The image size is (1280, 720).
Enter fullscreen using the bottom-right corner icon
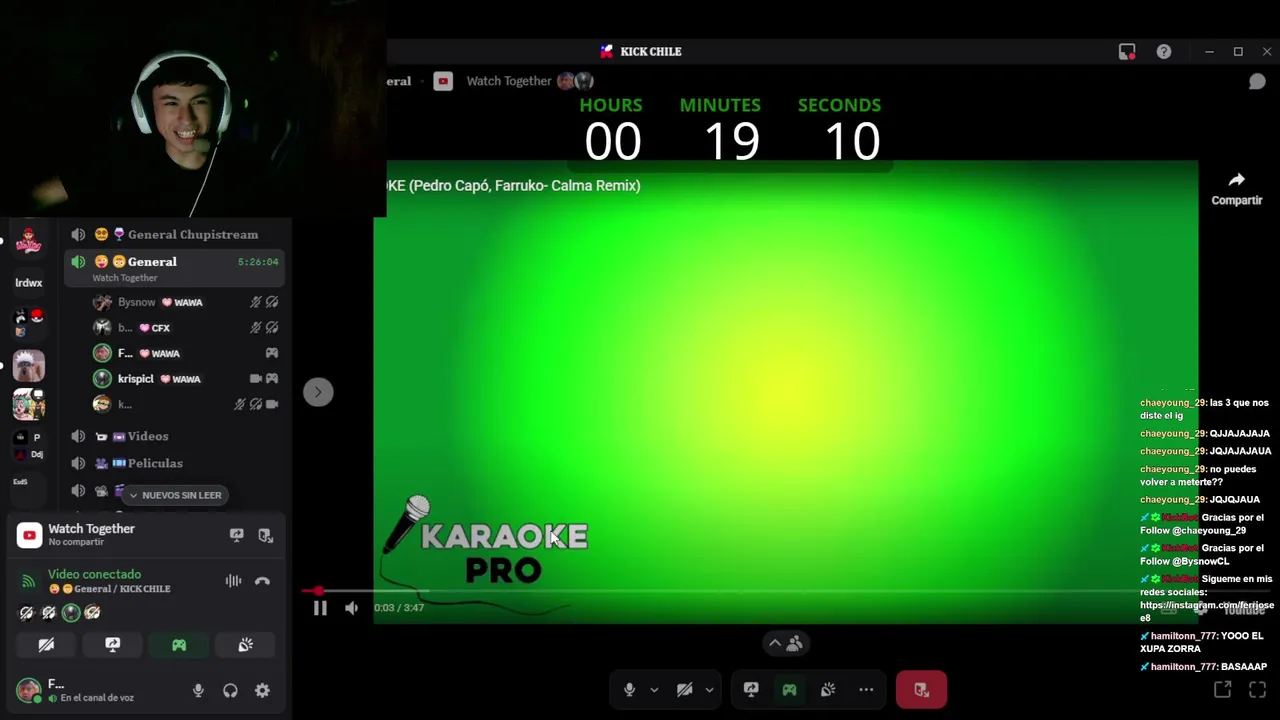pyautogui.click(x=1257, y=689)
